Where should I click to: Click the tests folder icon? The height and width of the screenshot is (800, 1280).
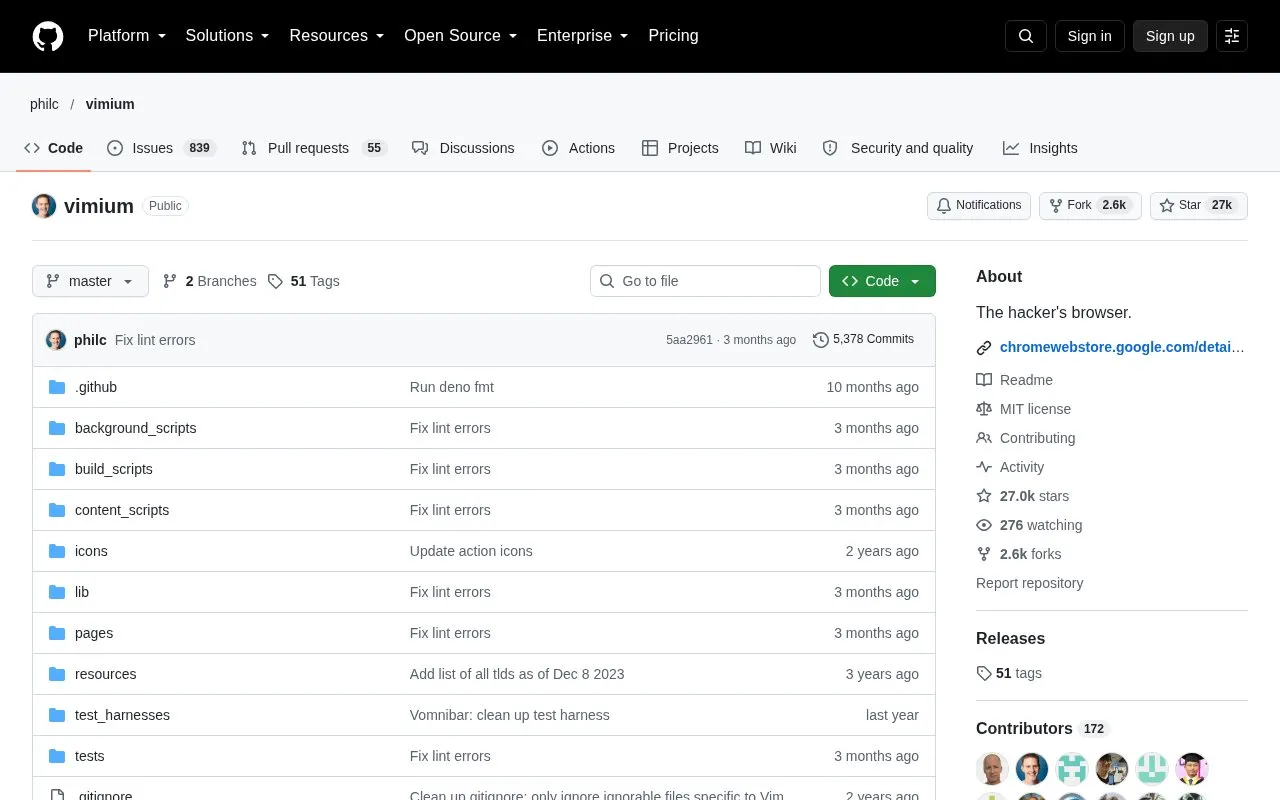pos(57,756)
